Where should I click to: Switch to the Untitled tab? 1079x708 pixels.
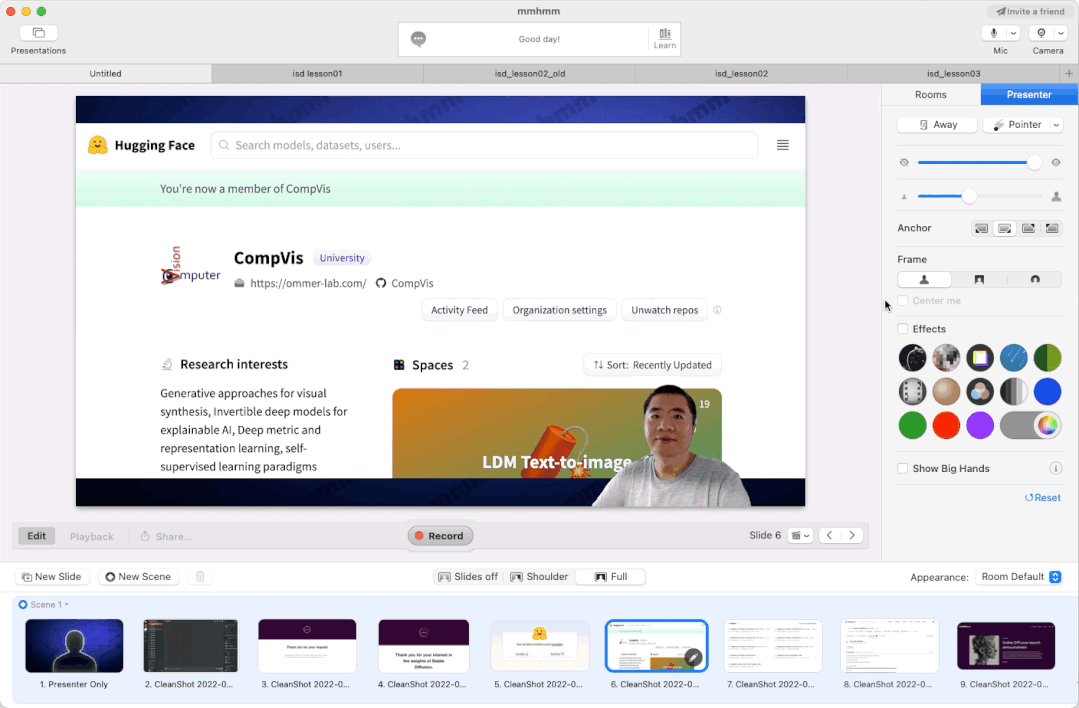(105, 73)
